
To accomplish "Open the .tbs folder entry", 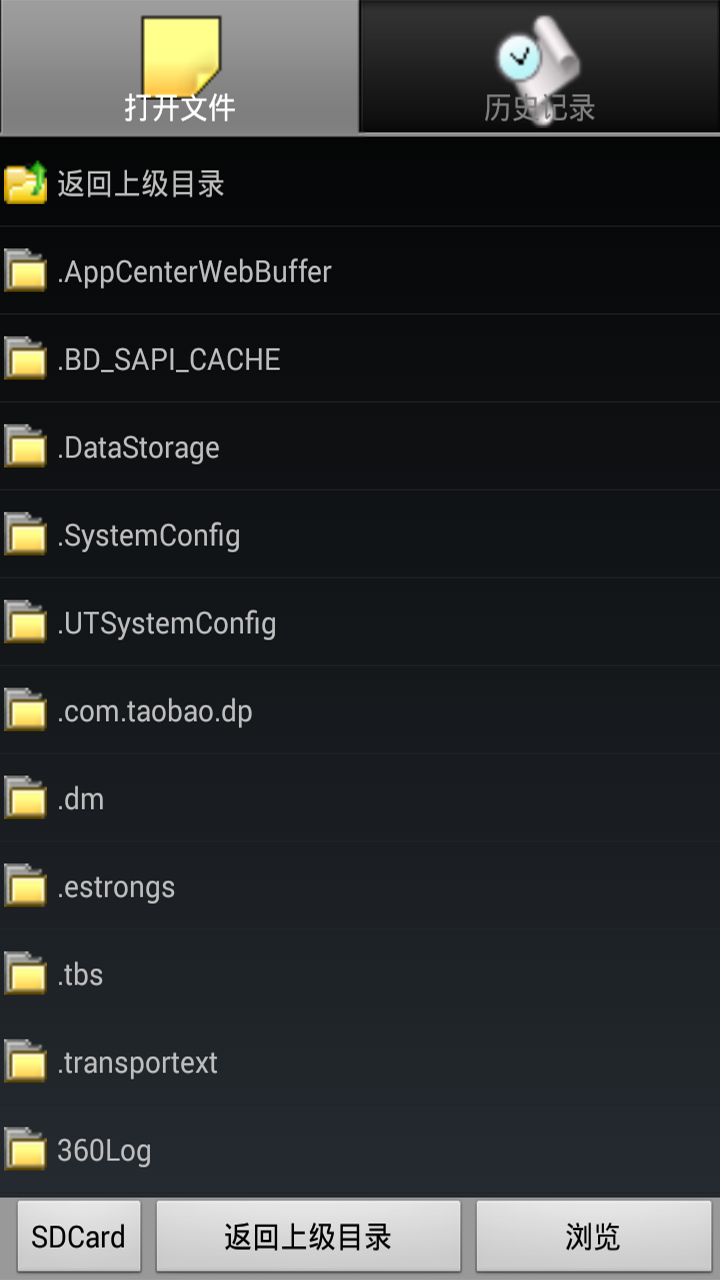I will [x=360, y=974].
